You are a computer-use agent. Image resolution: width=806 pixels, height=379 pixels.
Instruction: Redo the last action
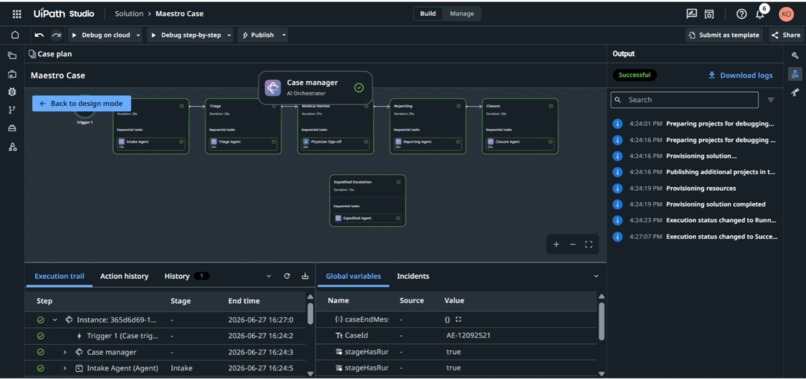tap(57, 35)
